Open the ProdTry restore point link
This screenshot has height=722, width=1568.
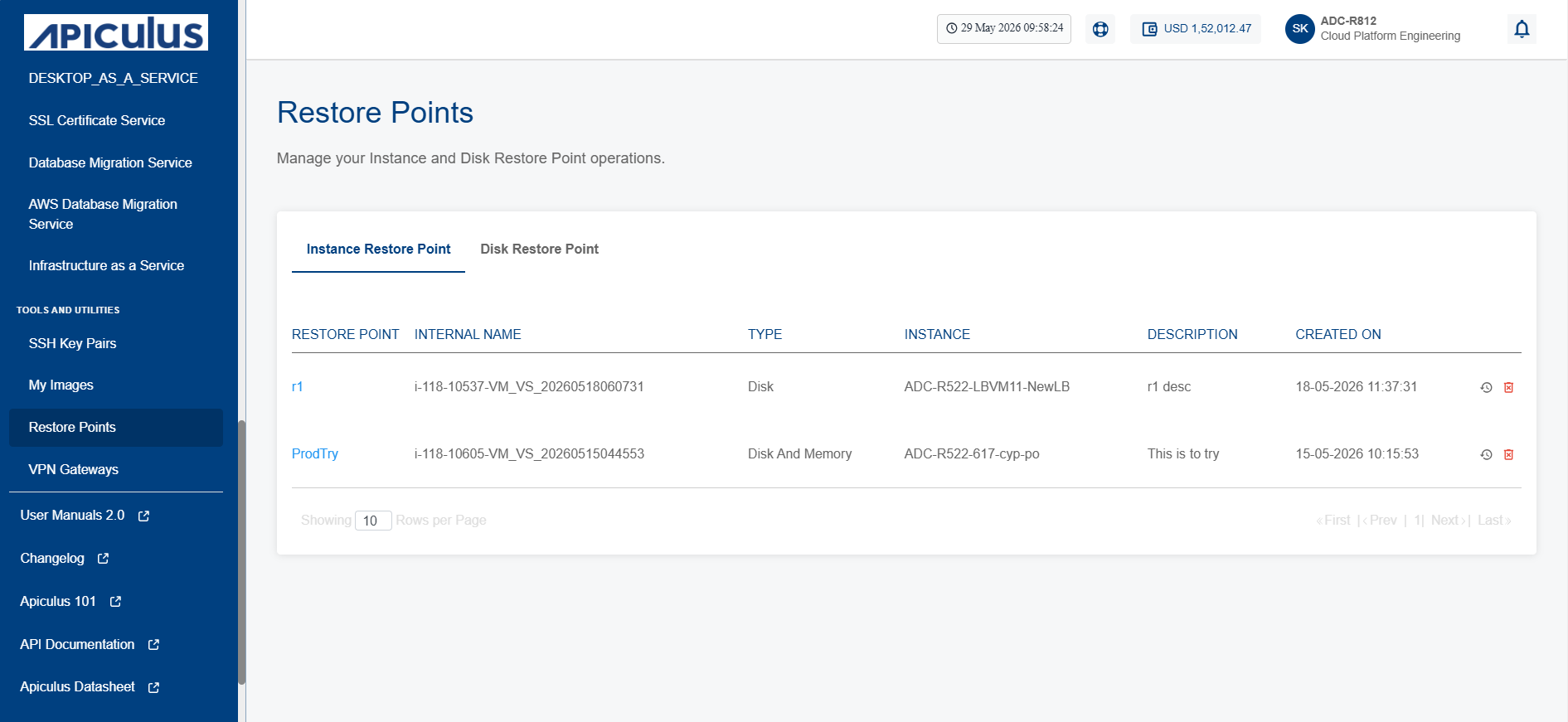tap(315, 453)
